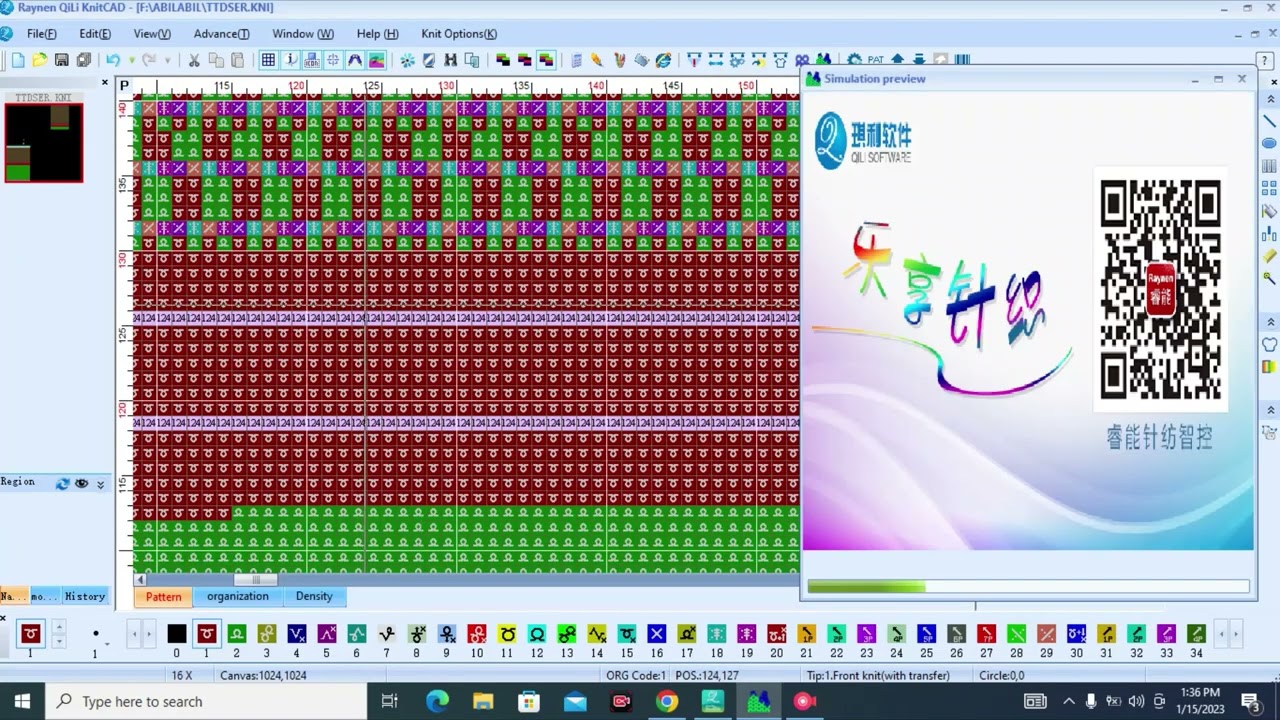Click the barcode icon in toolbar
Viewport: 1280px width, 720px height.
[962, 60]
